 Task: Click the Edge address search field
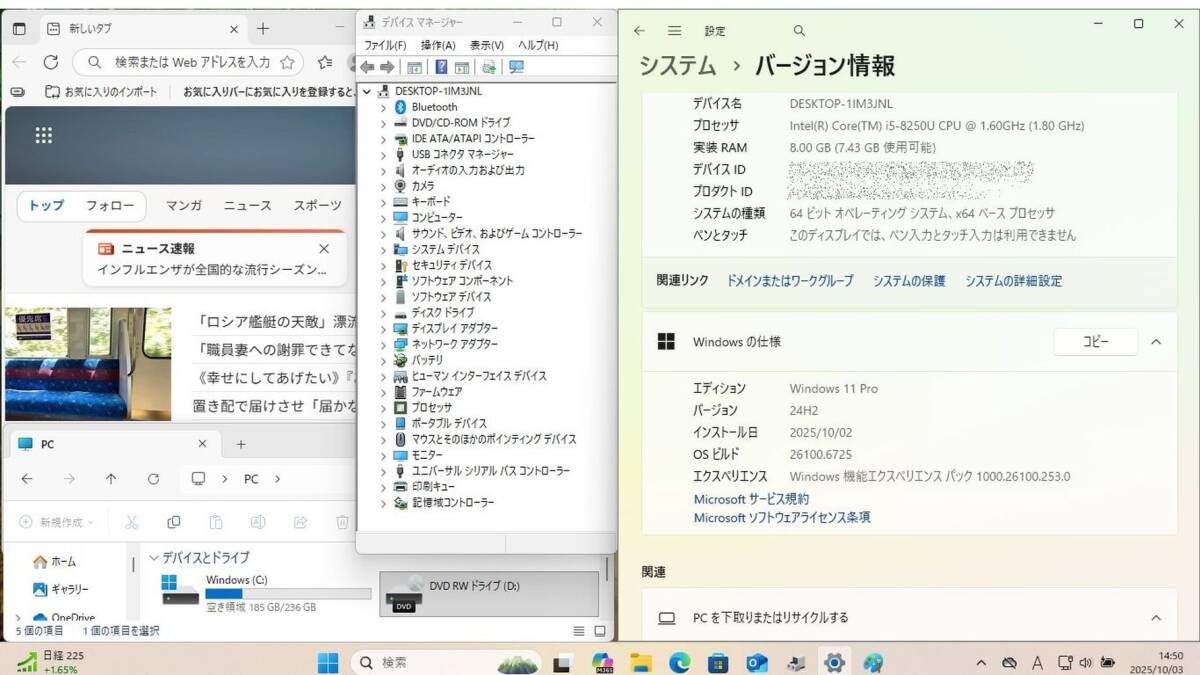192,62
